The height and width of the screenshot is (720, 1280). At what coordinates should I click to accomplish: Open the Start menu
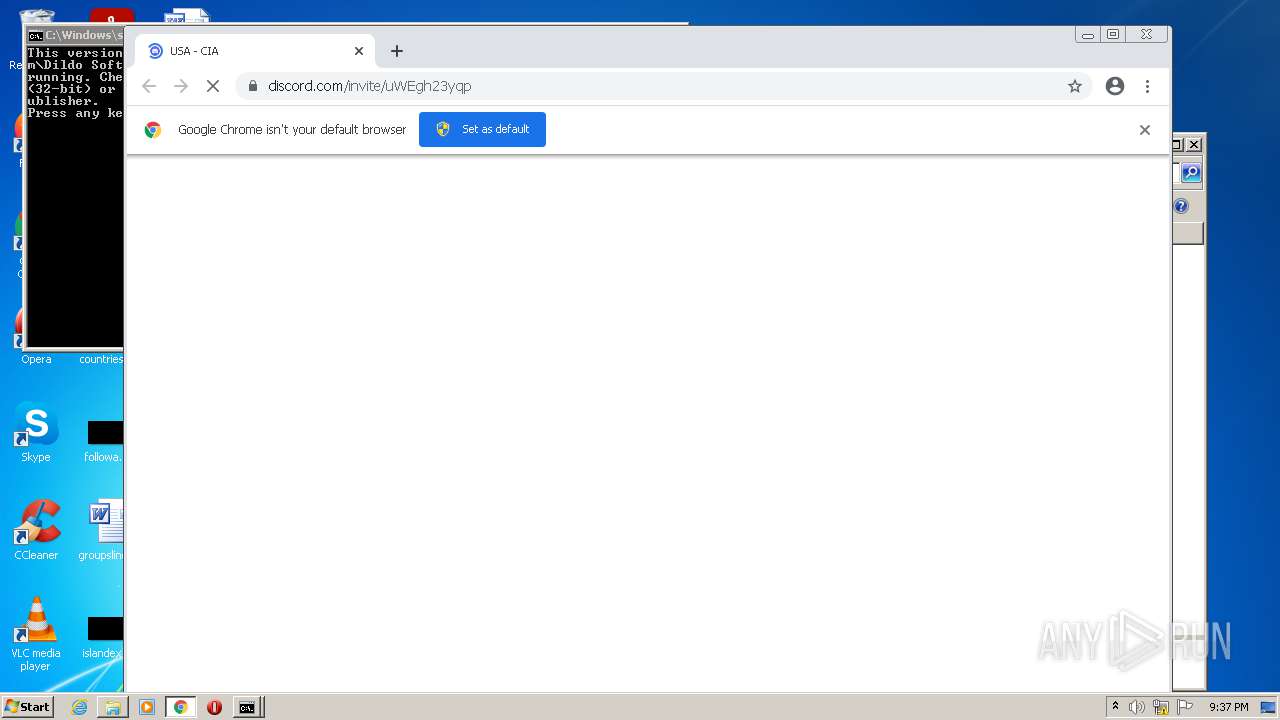pos(28,707)
